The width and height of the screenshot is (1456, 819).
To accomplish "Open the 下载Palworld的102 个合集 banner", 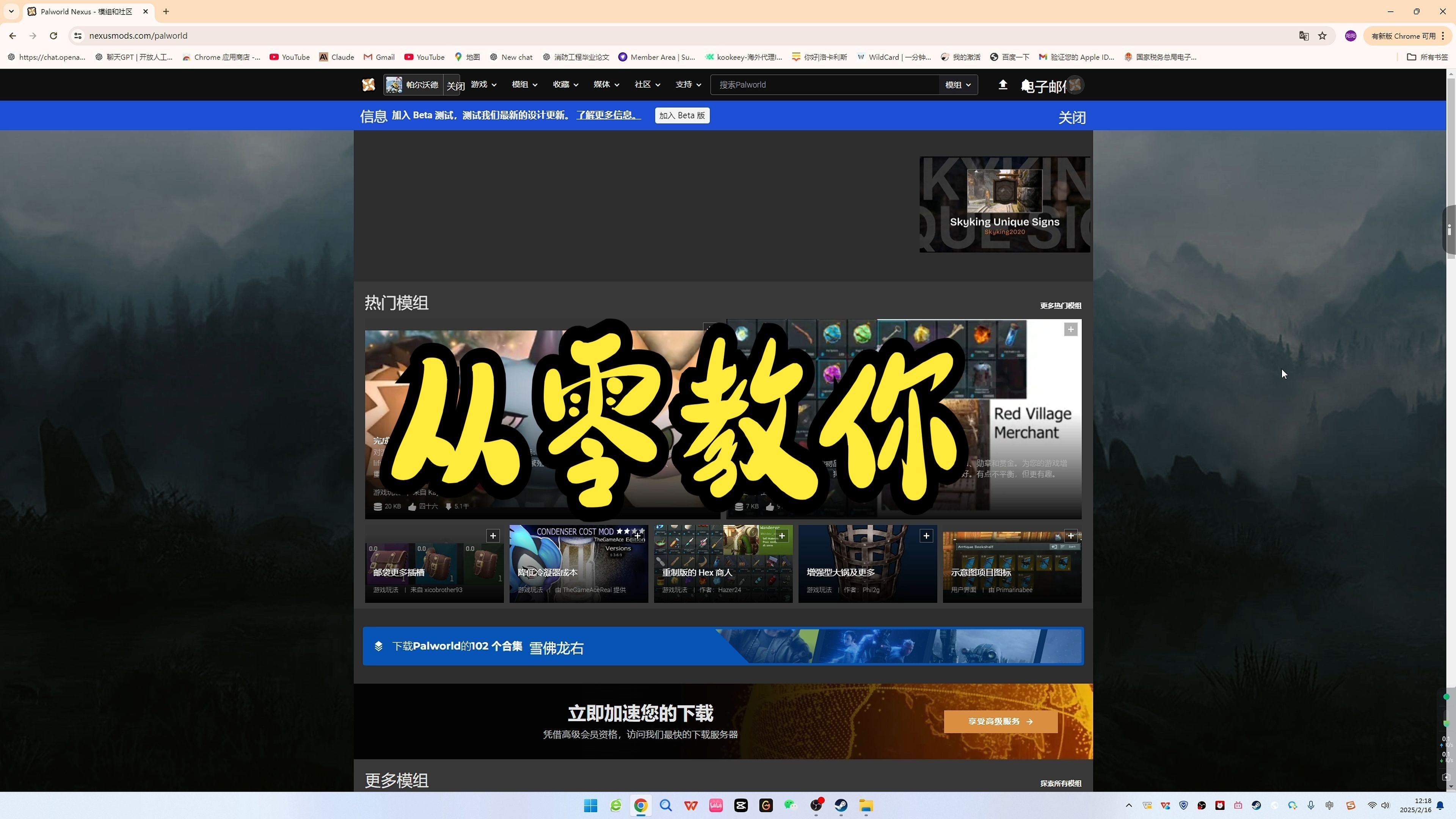I will coord(723,646).
